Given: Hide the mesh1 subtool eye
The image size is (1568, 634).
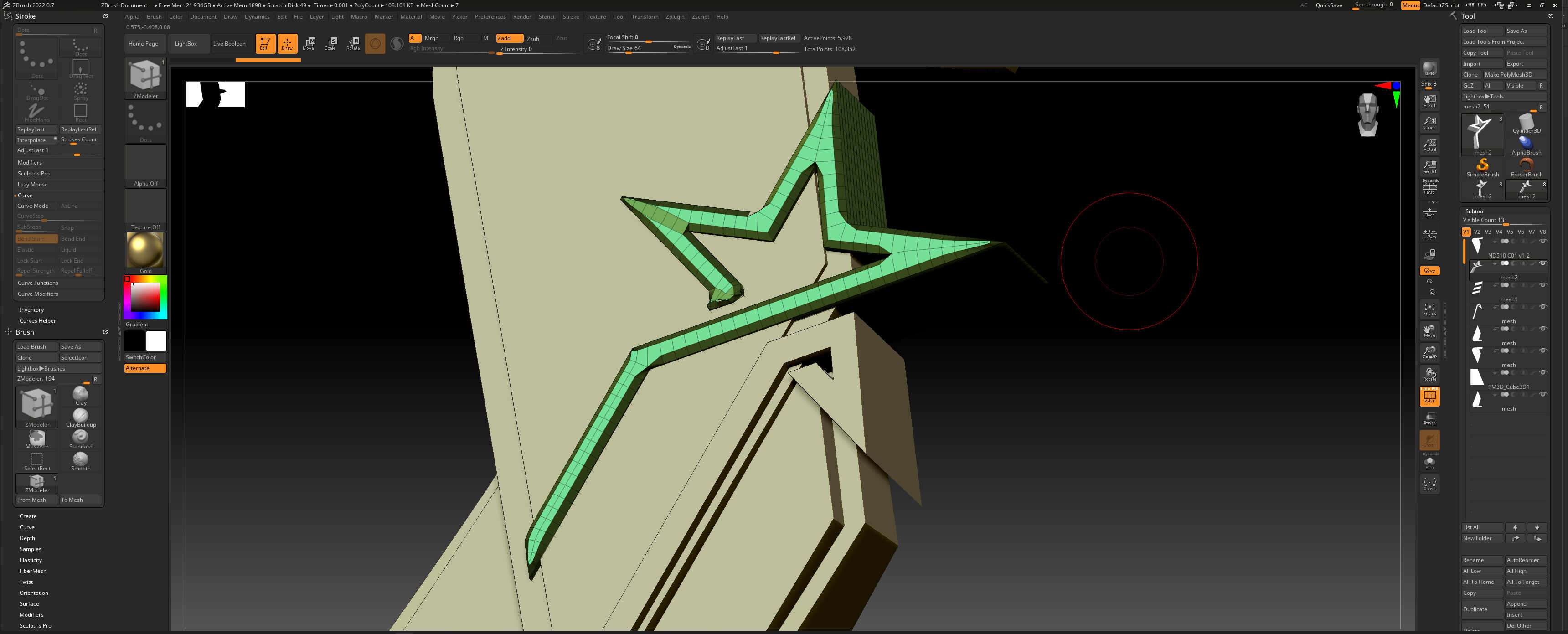Looking at the screenshot, I should [1542, 285].
